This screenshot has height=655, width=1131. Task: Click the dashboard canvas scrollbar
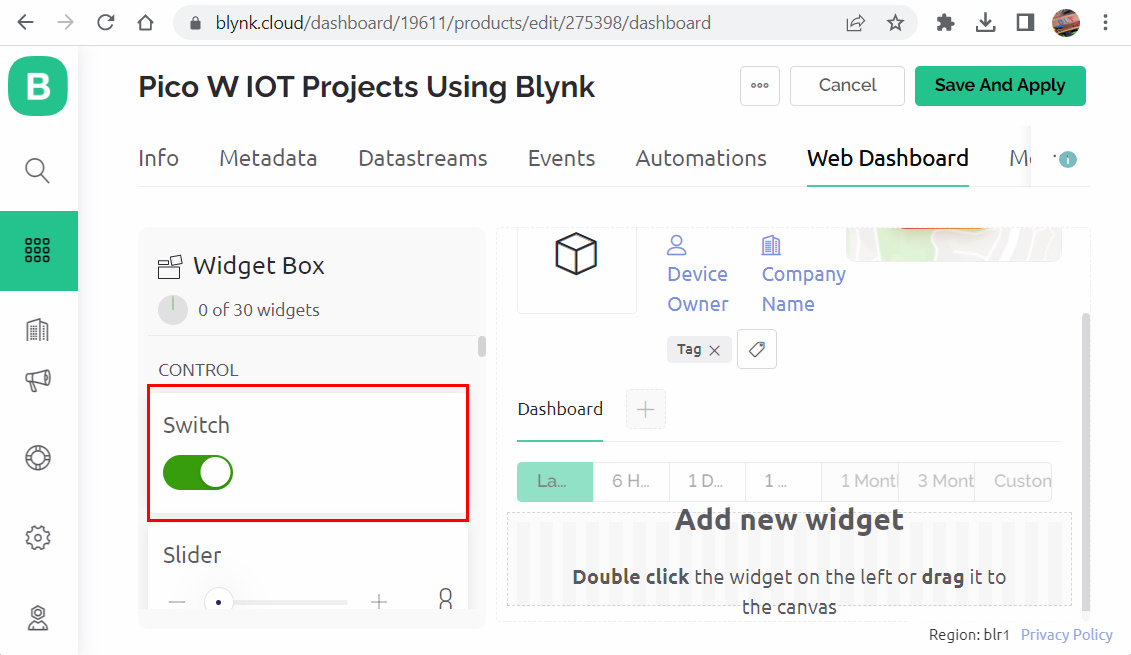pos(1086,462)
